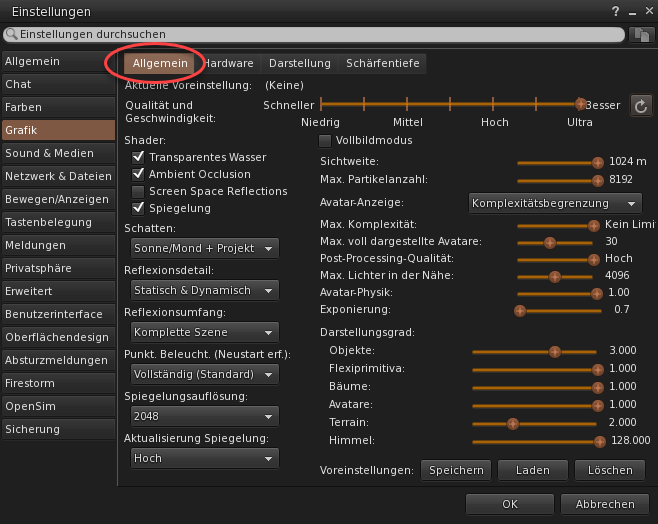Open the Schatten dropdown

203,248
